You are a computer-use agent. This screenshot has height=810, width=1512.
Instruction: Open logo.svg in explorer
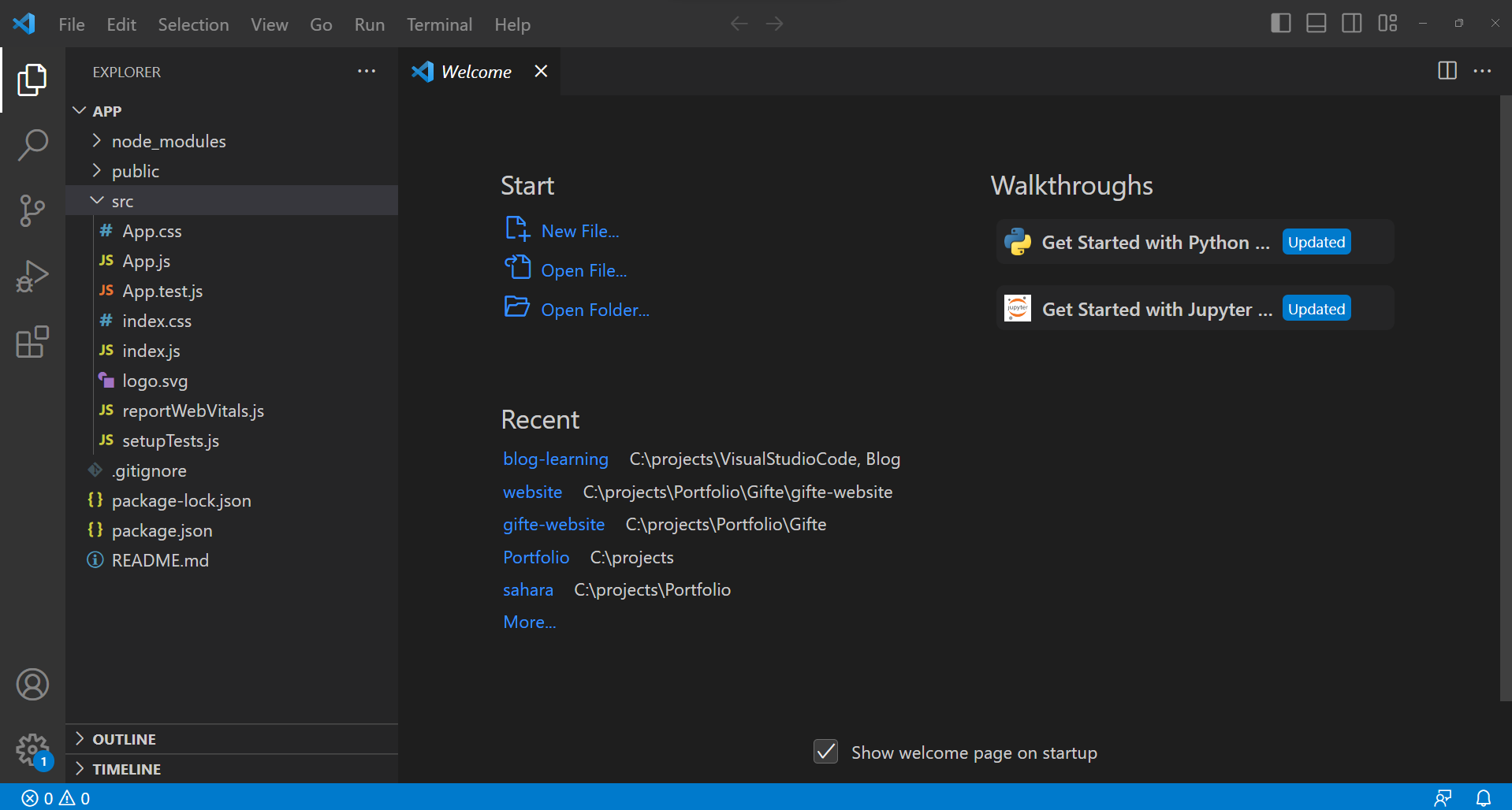tap(232, 381)
